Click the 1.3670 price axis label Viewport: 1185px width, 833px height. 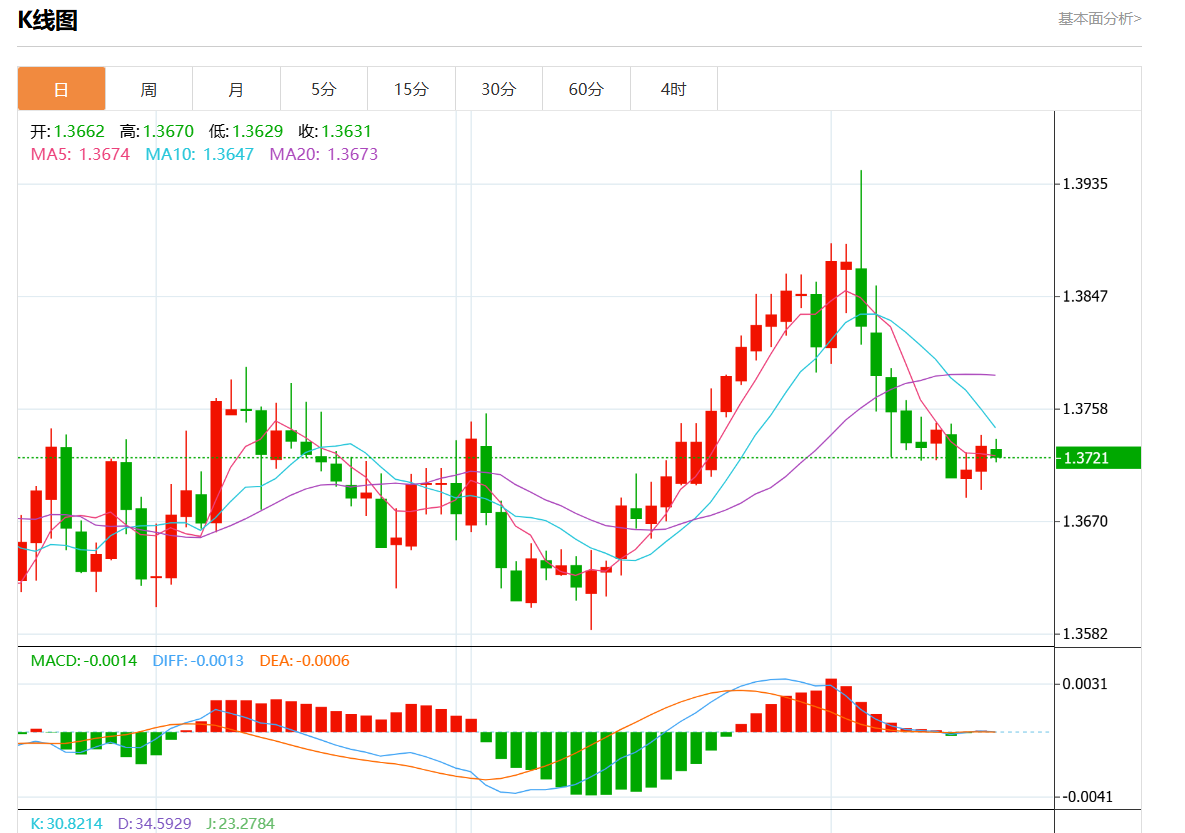[x=1085, y=522]
